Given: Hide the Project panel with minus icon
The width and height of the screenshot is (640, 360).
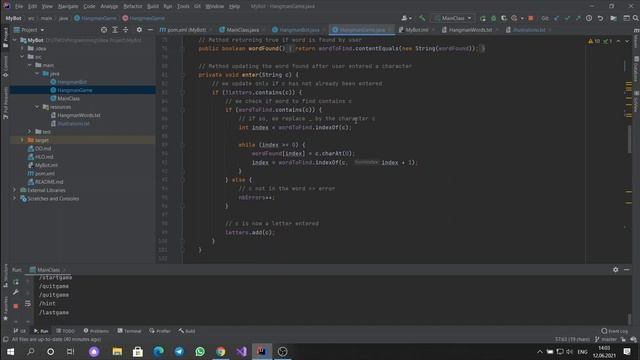Looking at the screenshot, I should (150, 30).
